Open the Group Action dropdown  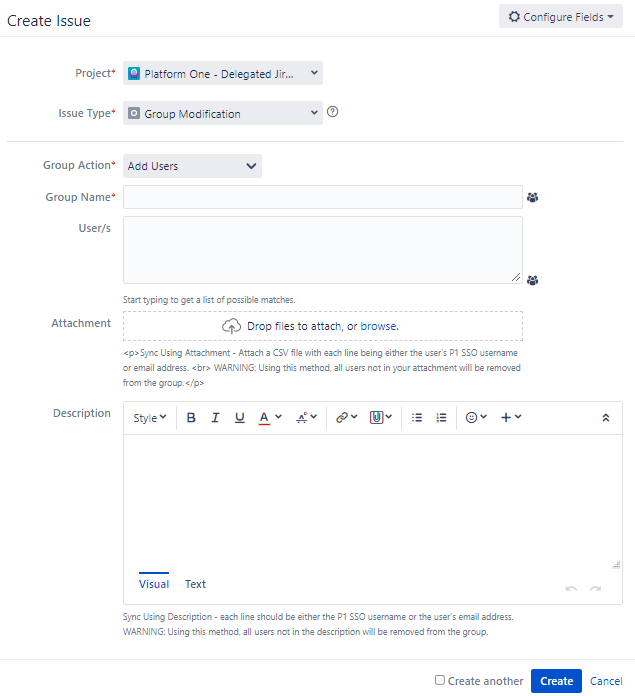[192, 166]
